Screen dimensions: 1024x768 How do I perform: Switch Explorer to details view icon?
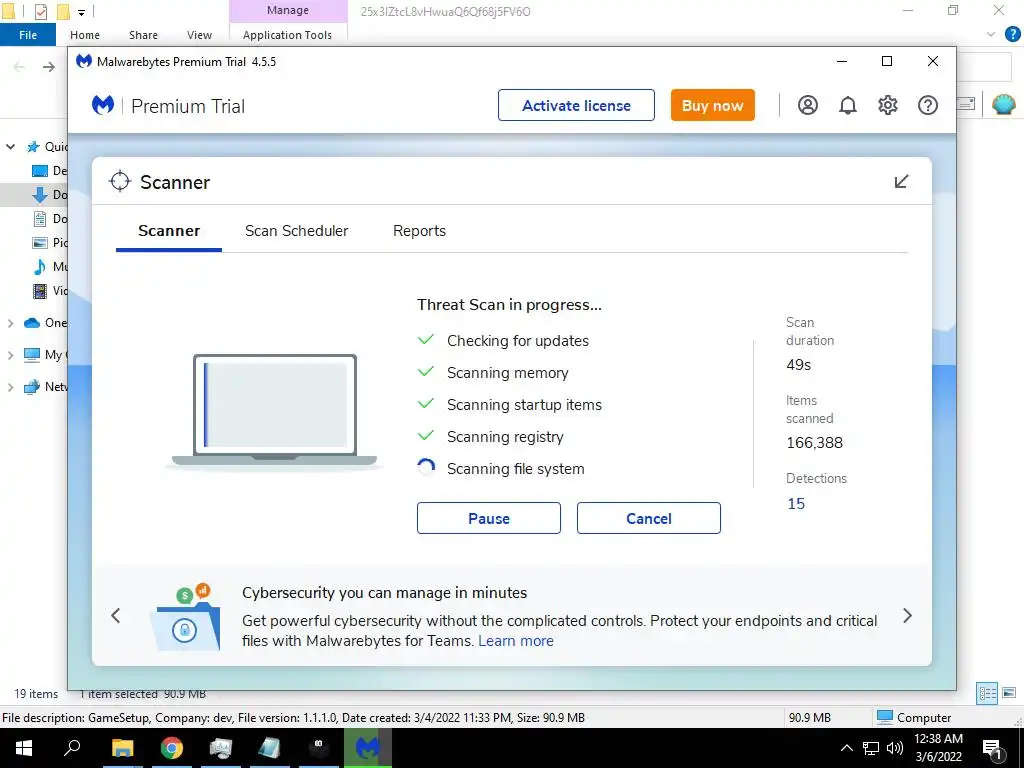(x=987, y=693)
